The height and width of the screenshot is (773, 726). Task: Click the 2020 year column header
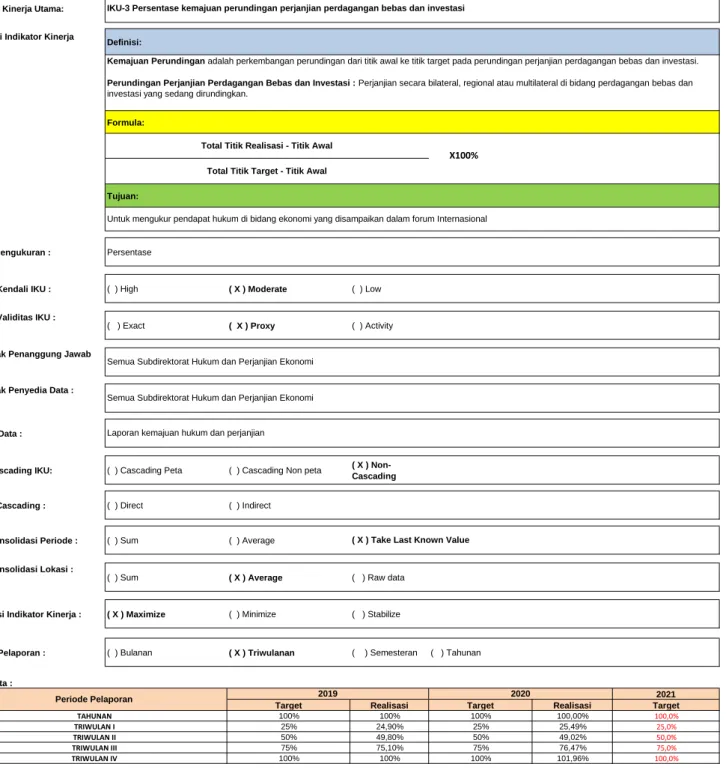click(x=520, y=694)
